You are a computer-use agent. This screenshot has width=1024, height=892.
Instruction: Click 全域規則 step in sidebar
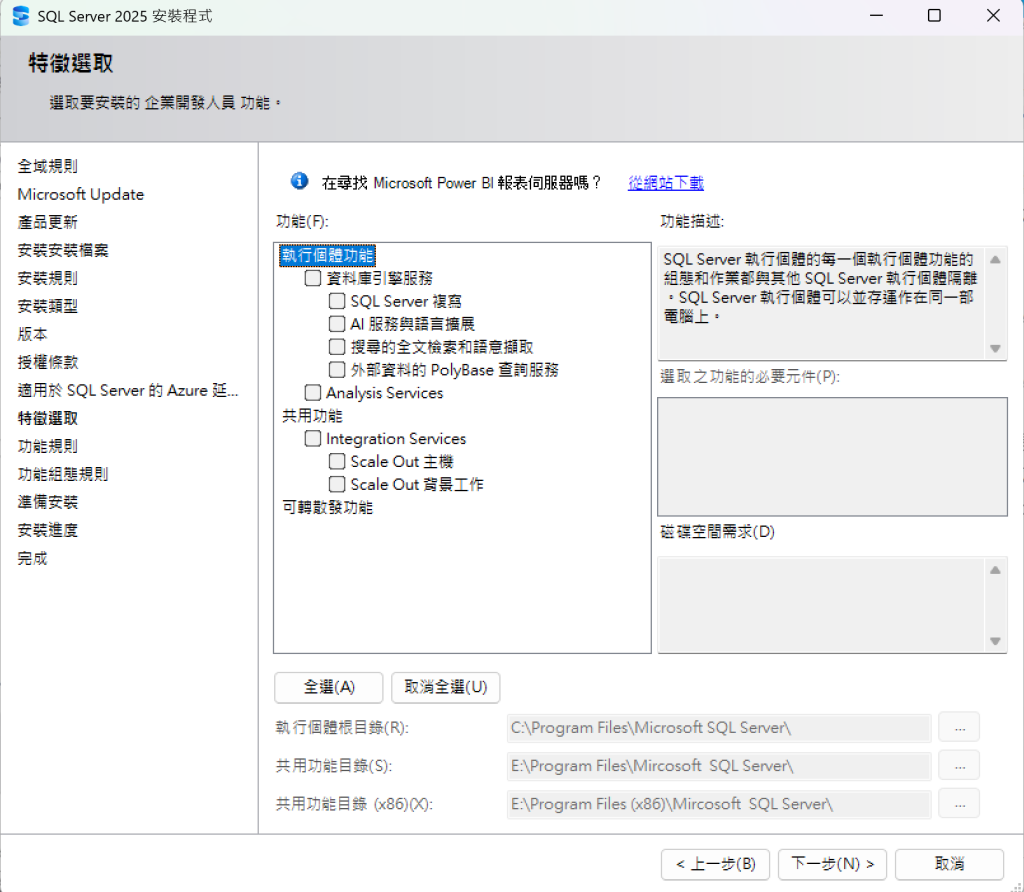[x=48, y=167]
